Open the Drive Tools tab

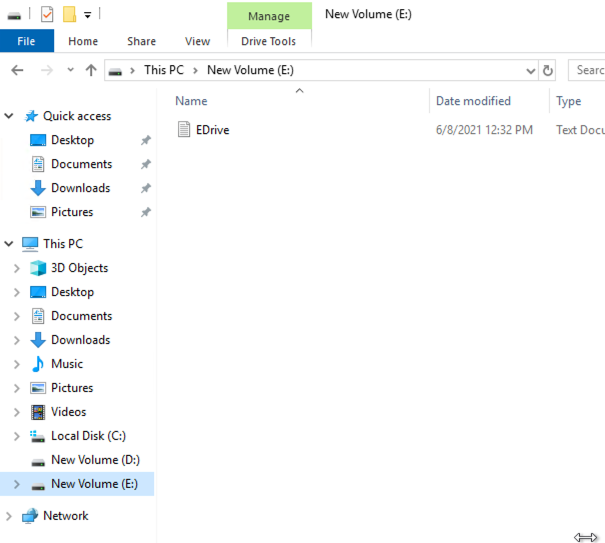tap(269, 41)
